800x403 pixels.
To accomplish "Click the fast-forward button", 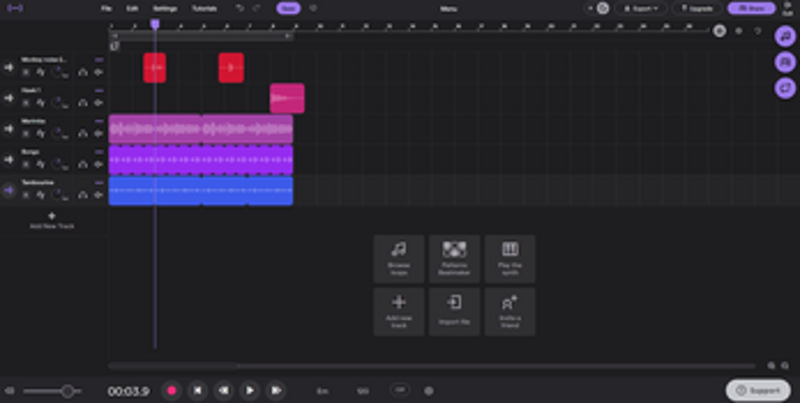I will tap(276, 391).
